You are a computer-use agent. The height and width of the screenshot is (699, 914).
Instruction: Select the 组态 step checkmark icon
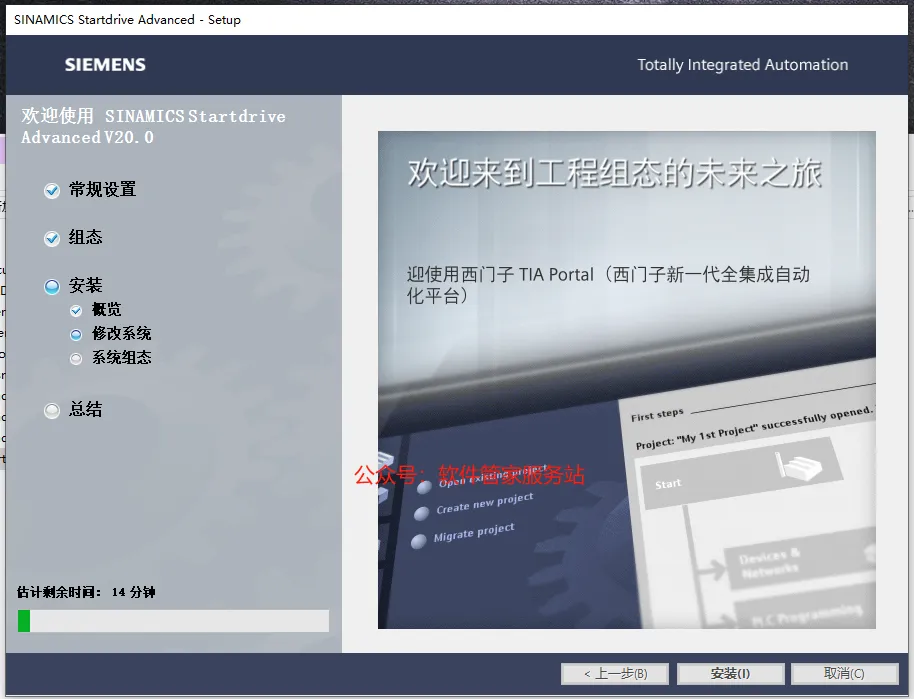[52, 238]
